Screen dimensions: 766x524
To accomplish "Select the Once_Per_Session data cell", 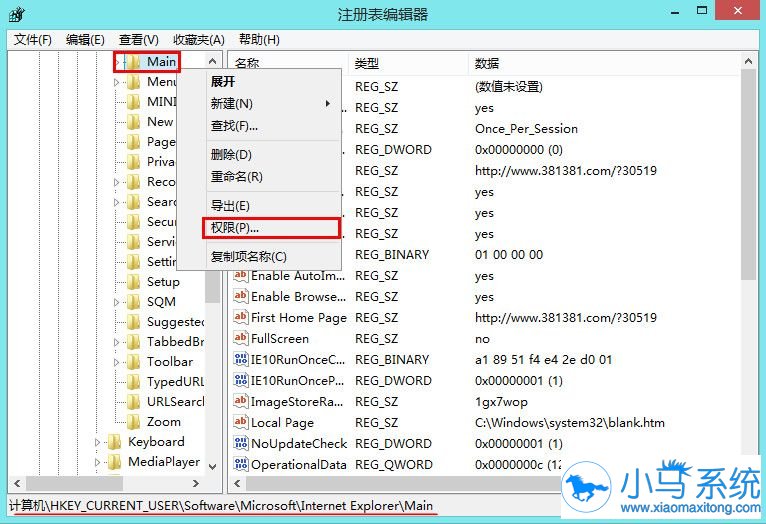I will pos(526,129).
